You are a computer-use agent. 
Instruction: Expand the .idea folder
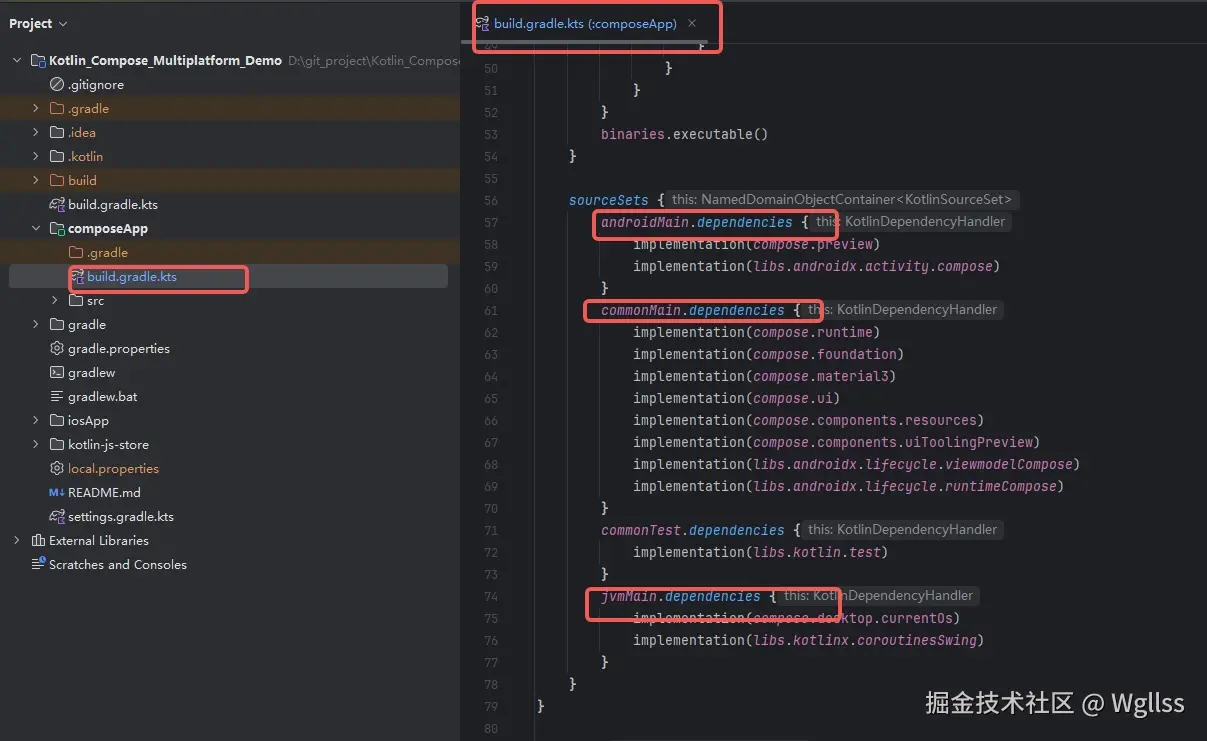pos(36,132)
